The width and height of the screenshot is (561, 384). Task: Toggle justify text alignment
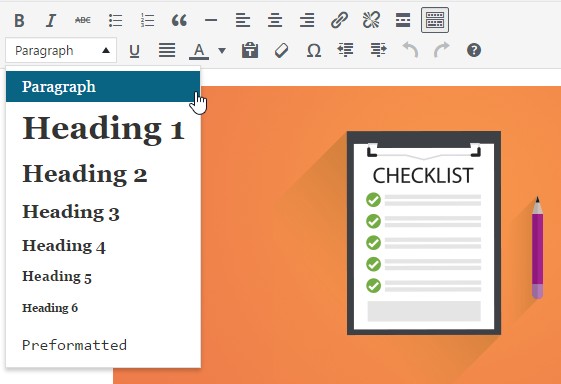click(x=167, y=50)
